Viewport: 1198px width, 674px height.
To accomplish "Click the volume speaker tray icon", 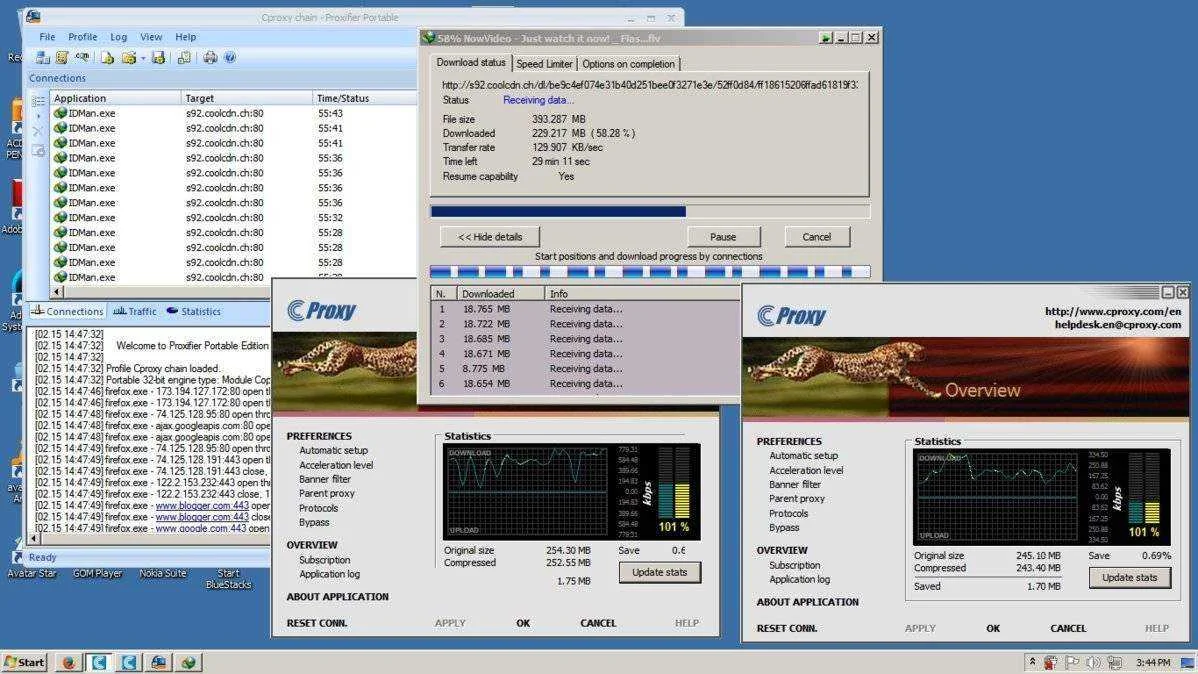I will coord(1093,663).
